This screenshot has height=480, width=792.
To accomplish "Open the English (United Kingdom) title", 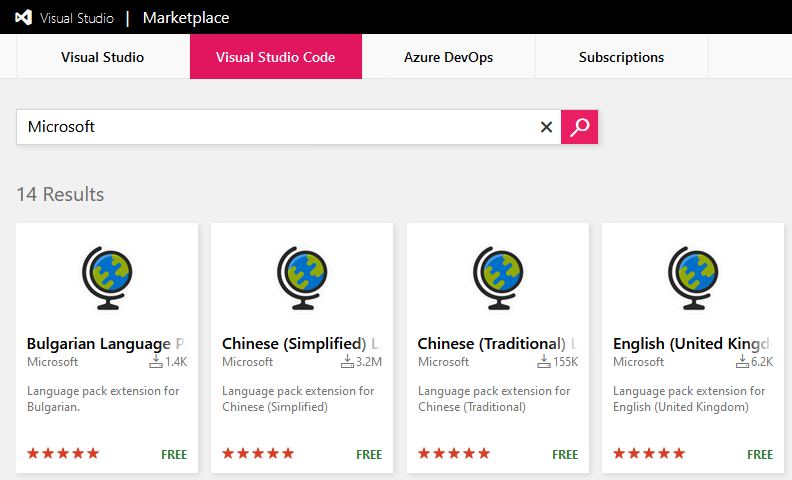I will (x=692, y=344).
